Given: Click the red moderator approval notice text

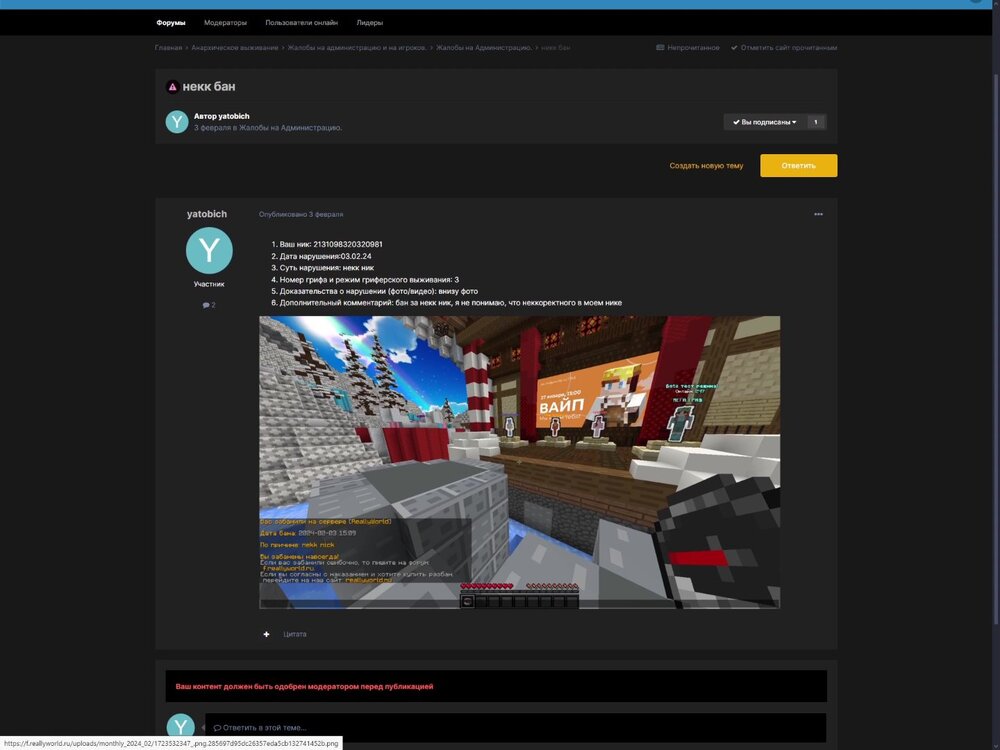Looking at the screenshot, I should tap(304, 687).
